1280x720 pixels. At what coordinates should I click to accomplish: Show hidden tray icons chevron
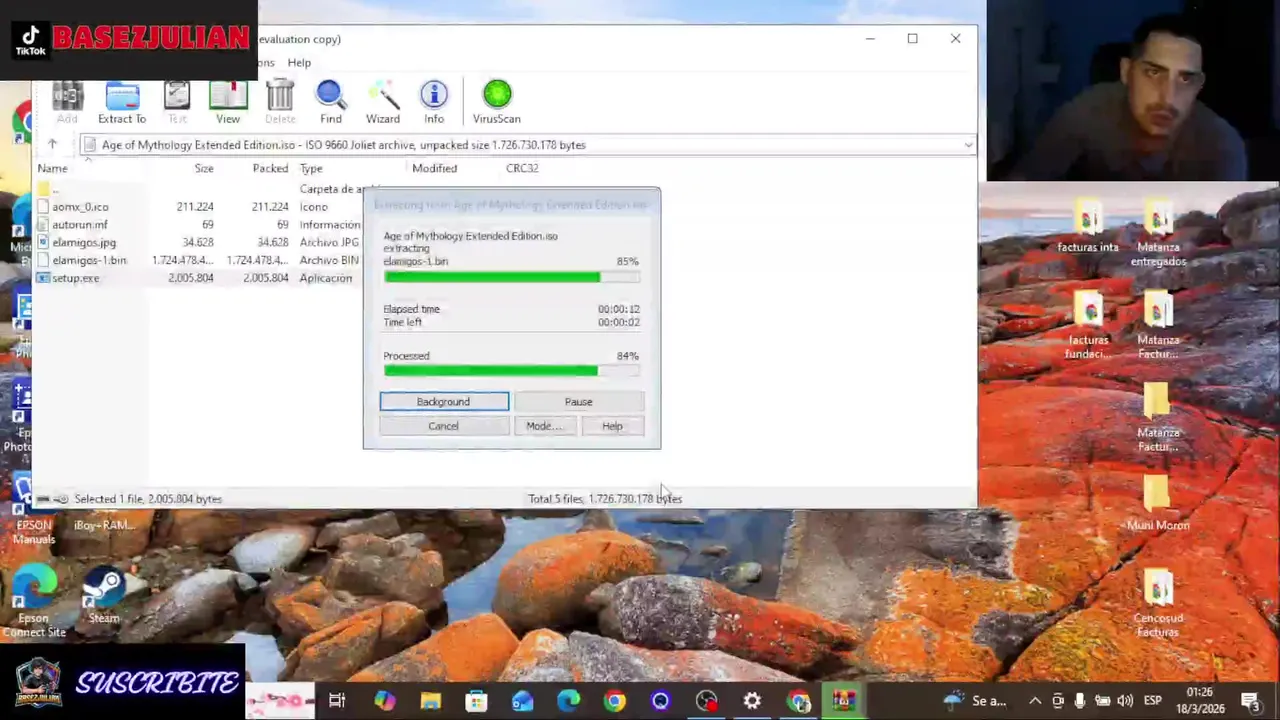pos(1035,701)
